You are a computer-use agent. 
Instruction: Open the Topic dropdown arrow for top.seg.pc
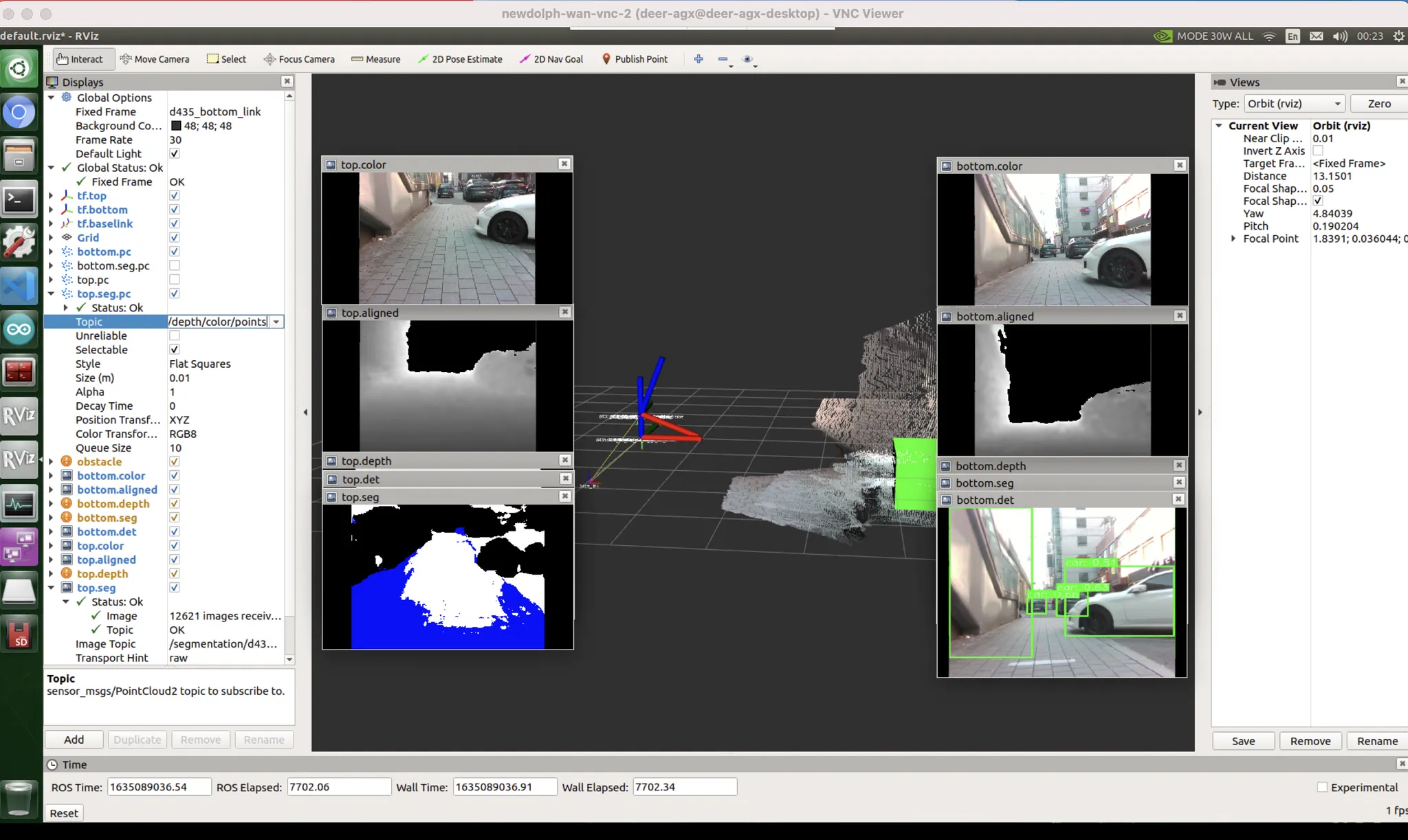click(276, 322)
